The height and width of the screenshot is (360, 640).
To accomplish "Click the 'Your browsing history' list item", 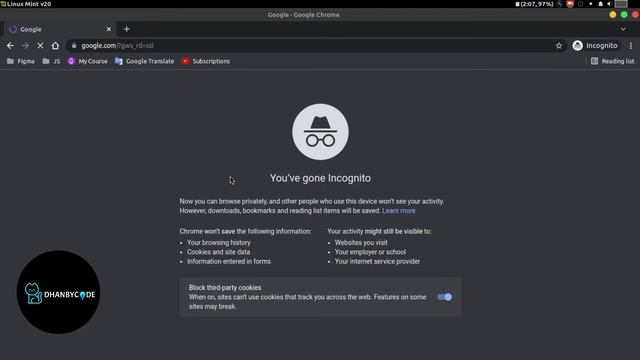I will coord(219,242).
